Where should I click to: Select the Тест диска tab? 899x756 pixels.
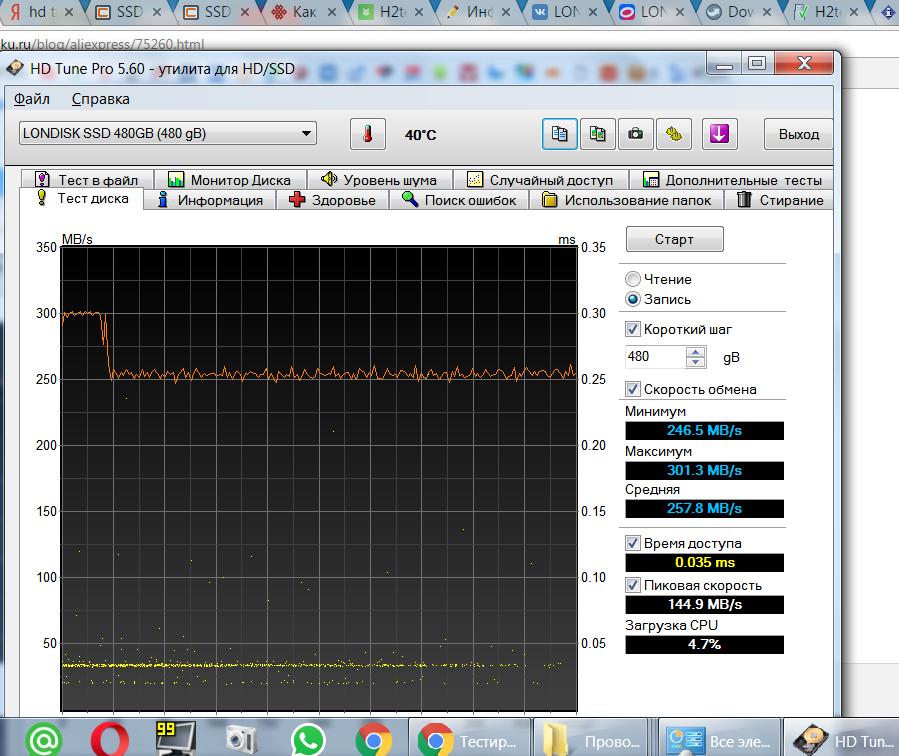coord(81,198)
